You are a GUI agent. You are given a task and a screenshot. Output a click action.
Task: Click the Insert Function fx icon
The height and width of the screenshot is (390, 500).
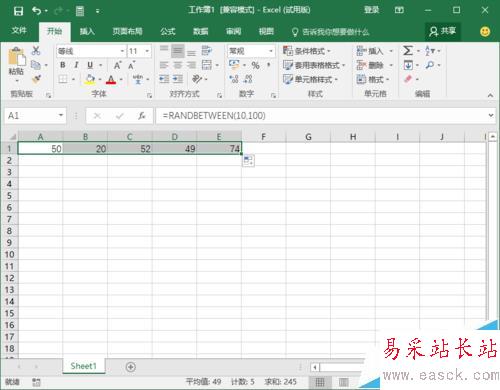(x=141, y=116)
